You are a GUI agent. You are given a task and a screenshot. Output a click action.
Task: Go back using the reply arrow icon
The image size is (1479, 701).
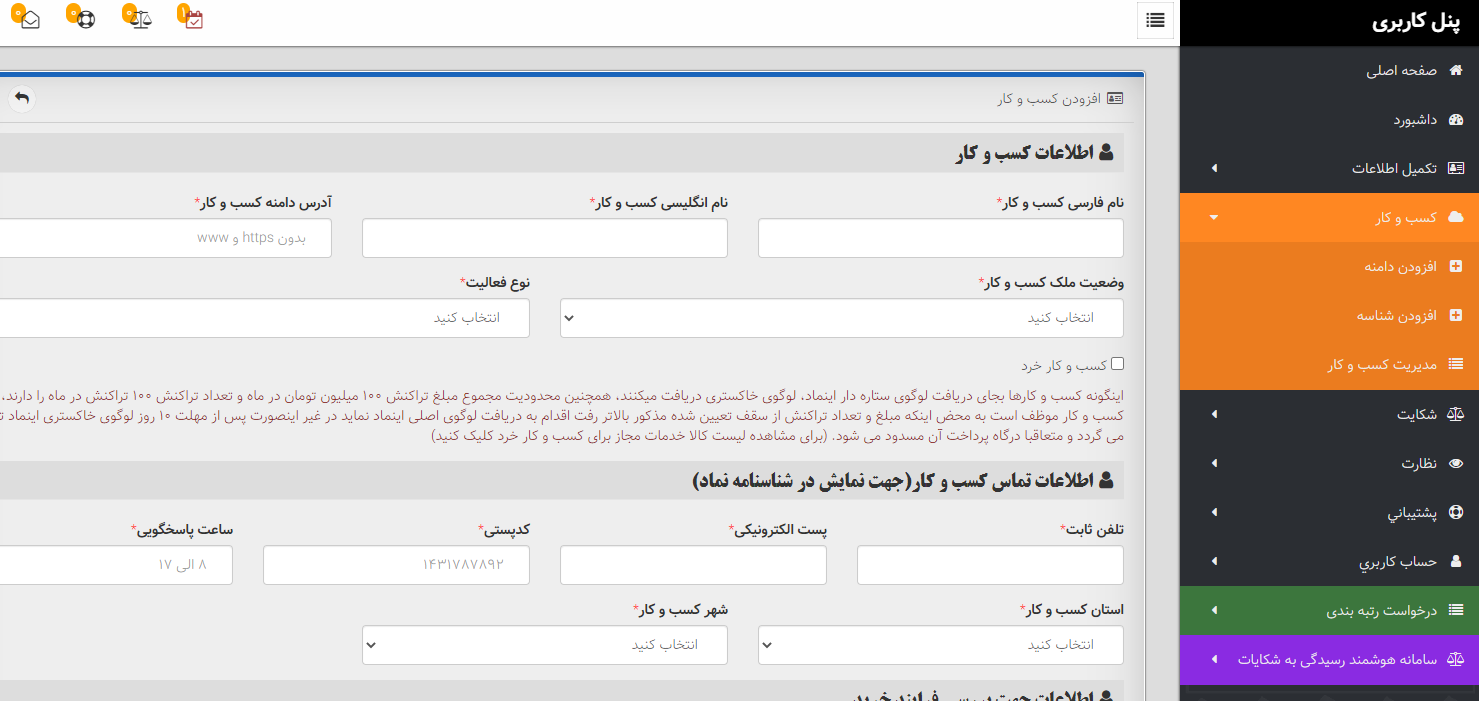point(21,98)
